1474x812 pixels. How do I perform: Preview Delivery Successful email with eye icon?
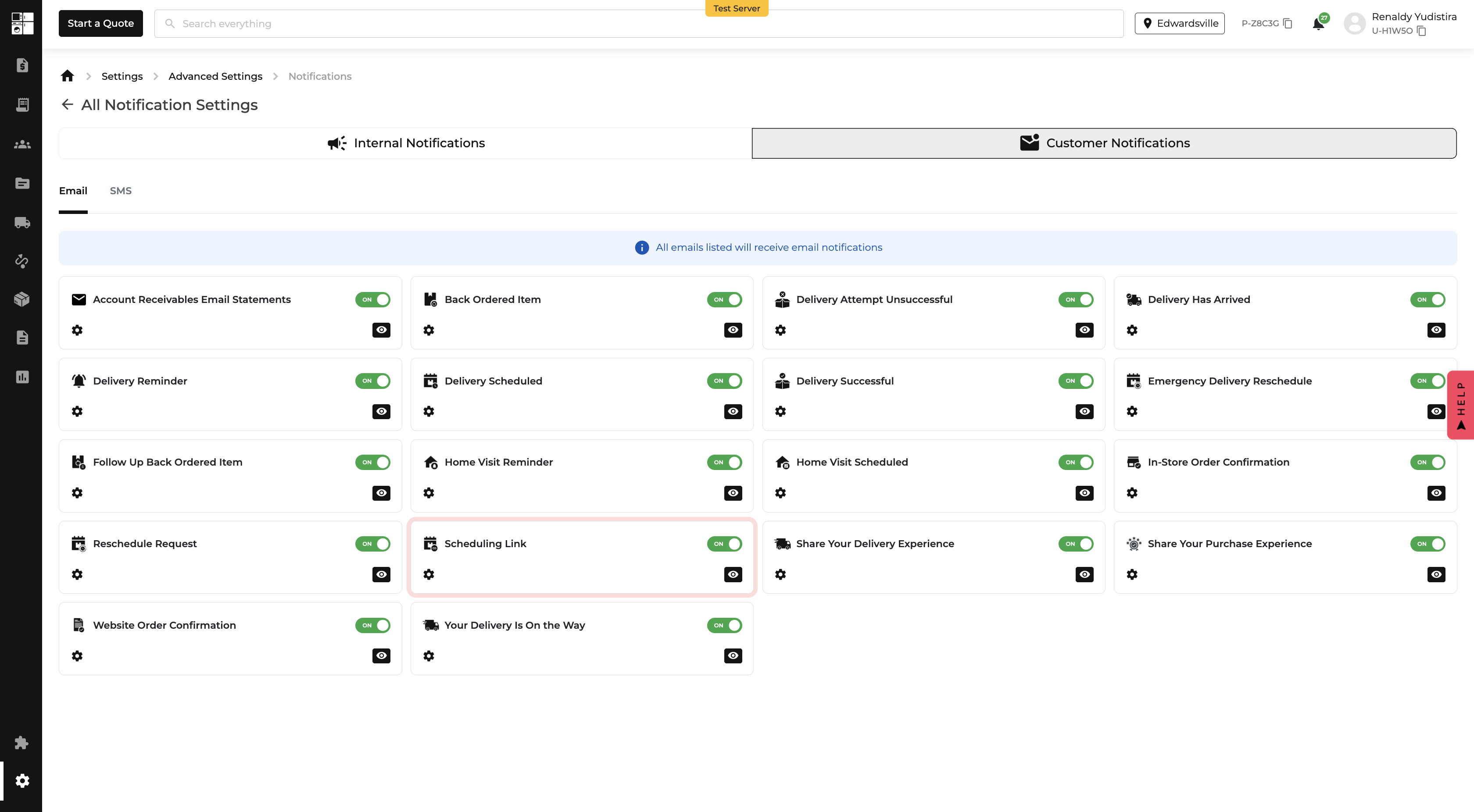(1084, 411)
